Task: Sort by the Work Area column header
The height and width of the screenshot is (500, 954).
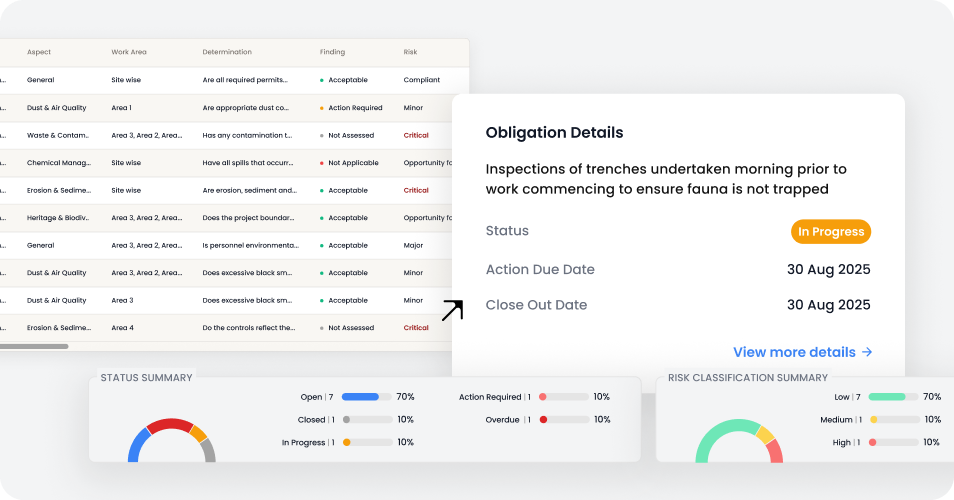Action: click(129, 52)
